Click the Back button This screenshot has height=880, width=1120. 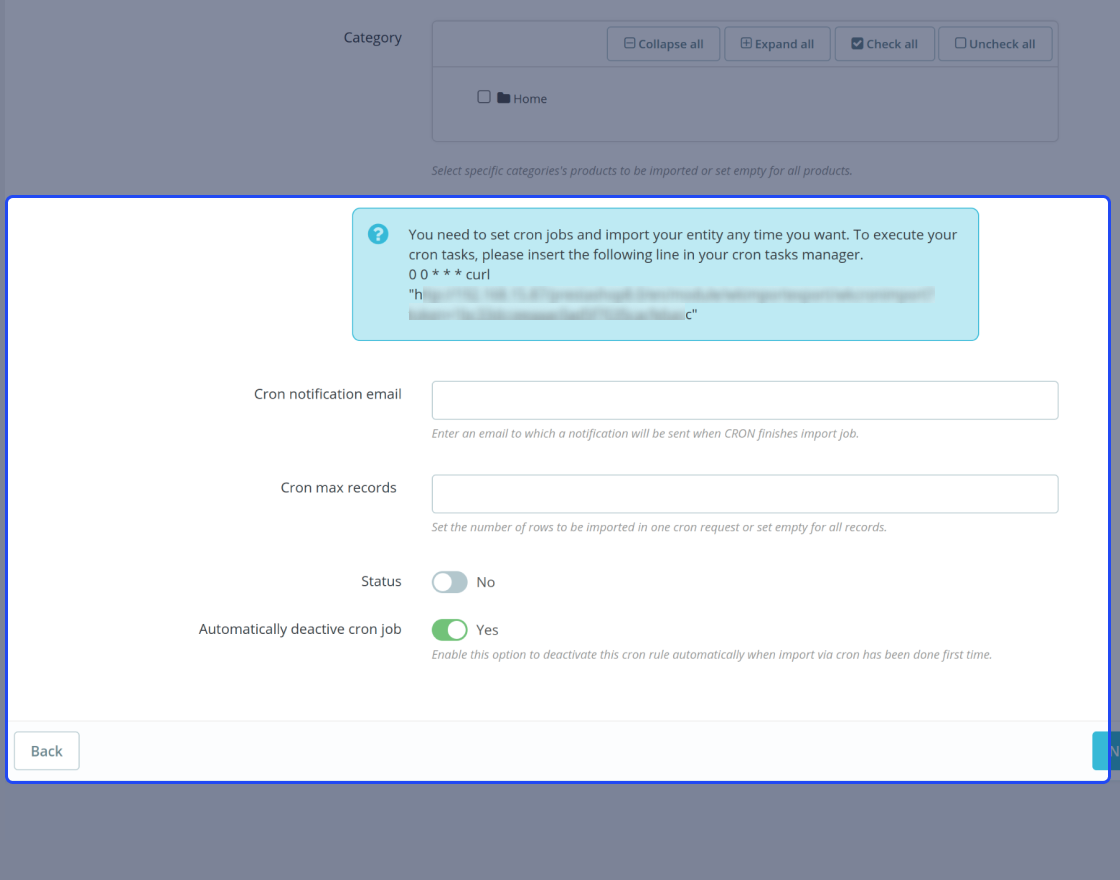[x=46, y=751]
